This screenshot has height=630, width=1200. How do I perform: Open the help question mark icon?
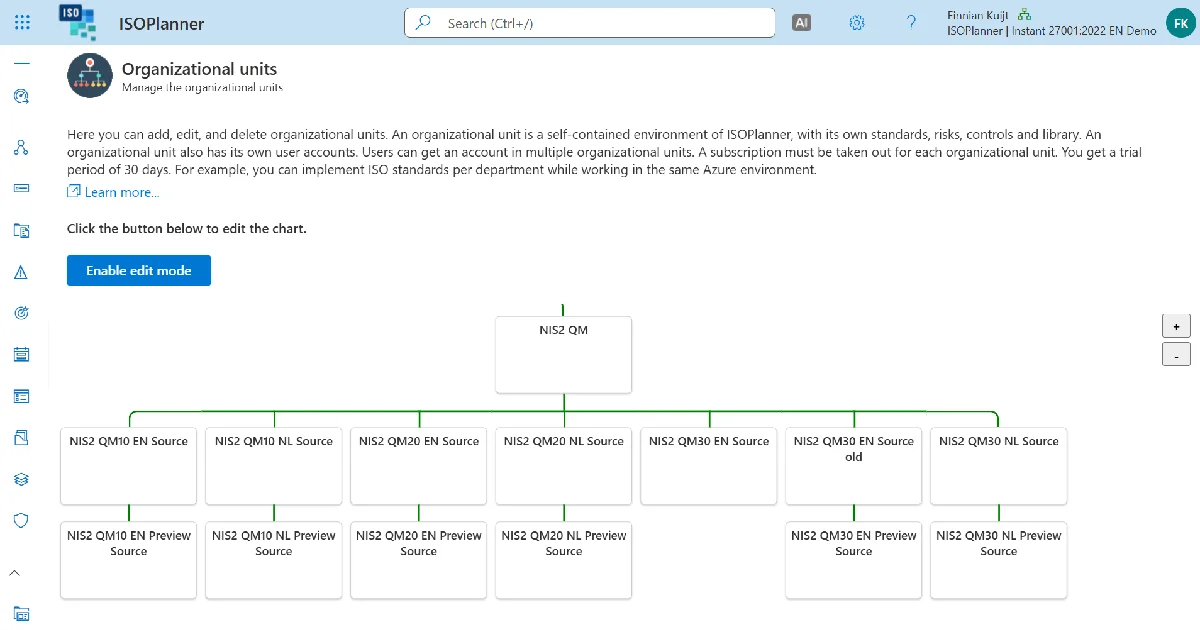912,22
